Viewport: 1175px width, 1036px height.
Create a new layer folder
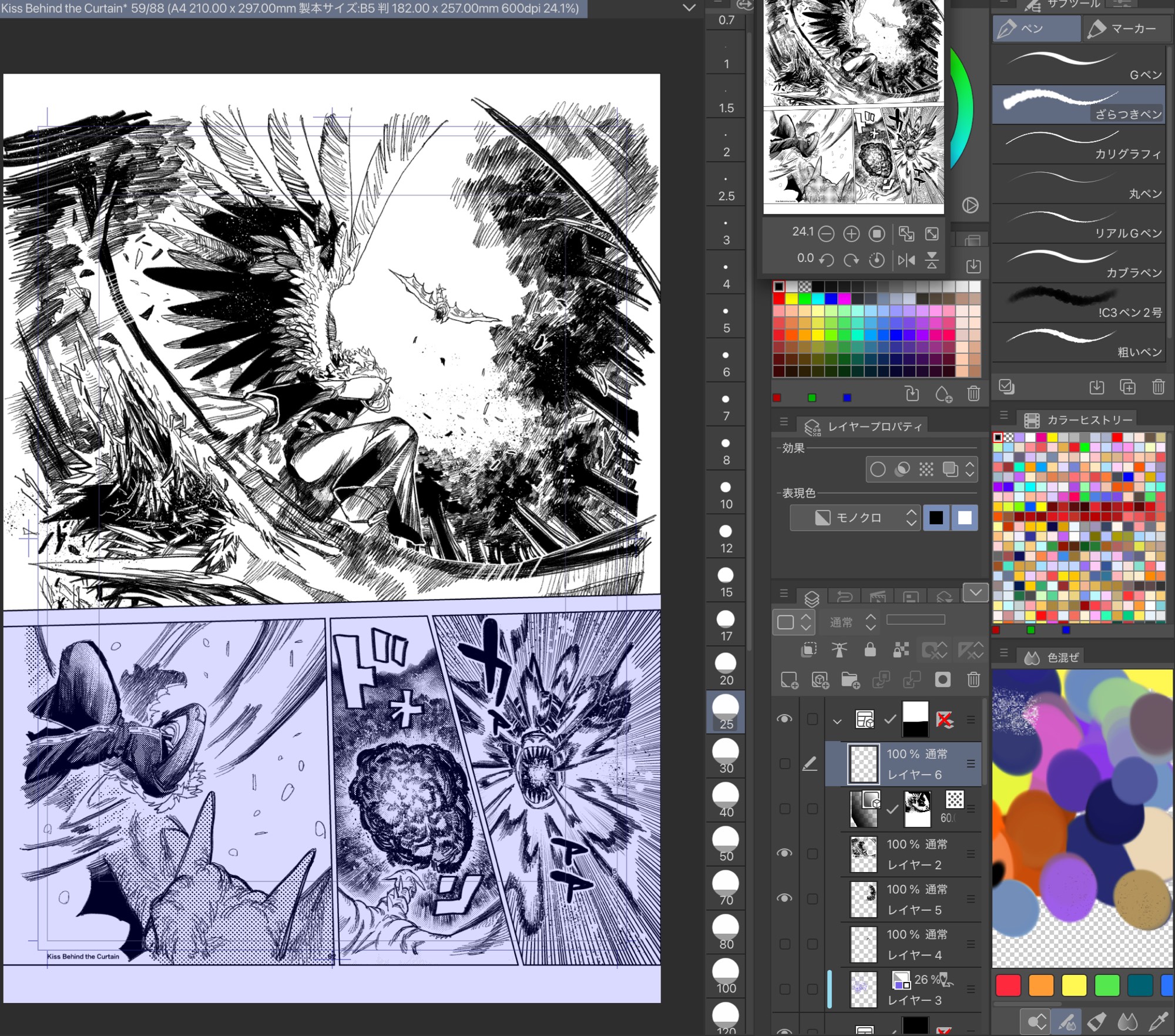tap(850, 680)
